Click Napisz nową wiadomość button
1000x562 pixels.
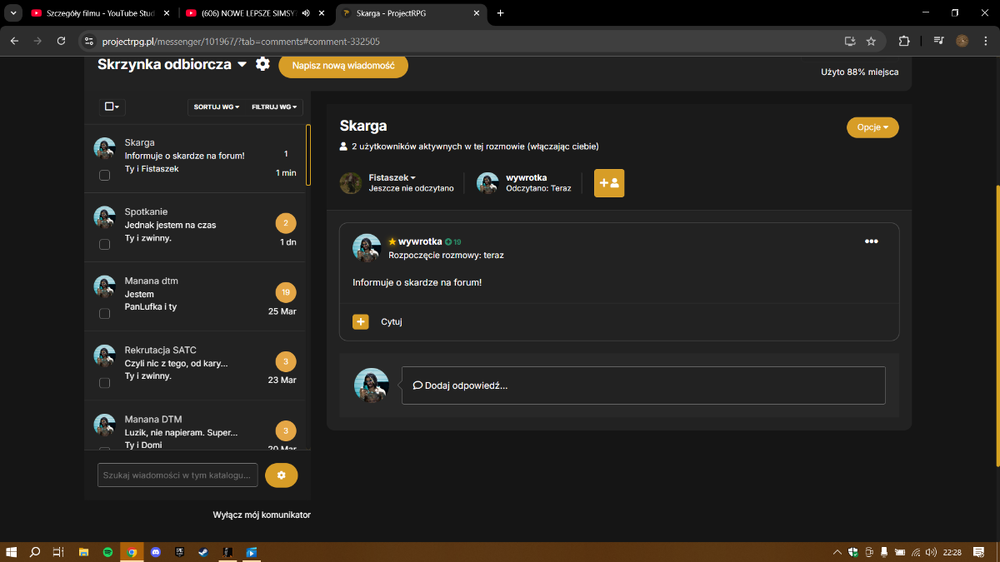[x=343, y=66]
